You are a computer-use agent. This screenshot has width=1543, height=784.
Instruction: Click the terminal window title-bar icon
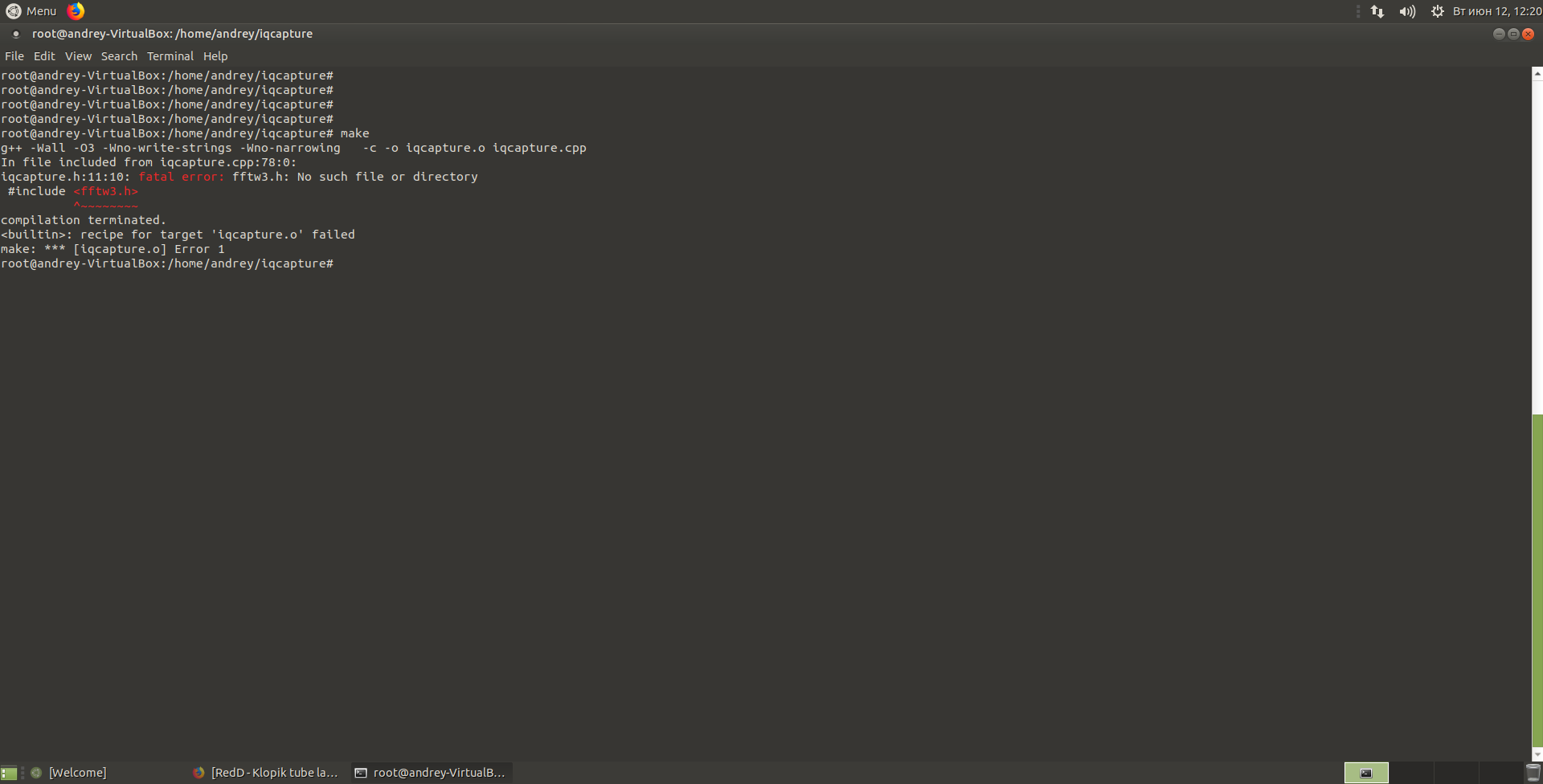pos(15,34)
